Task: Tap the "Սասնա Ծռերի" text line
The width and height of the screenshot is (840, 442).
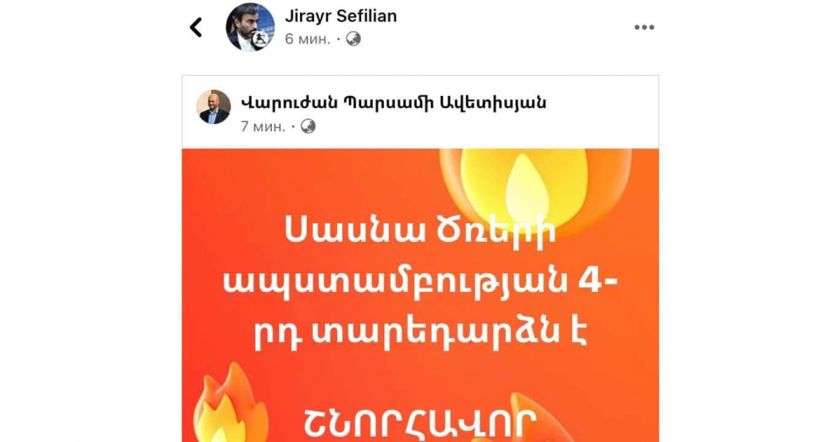Action: [421, 231]
